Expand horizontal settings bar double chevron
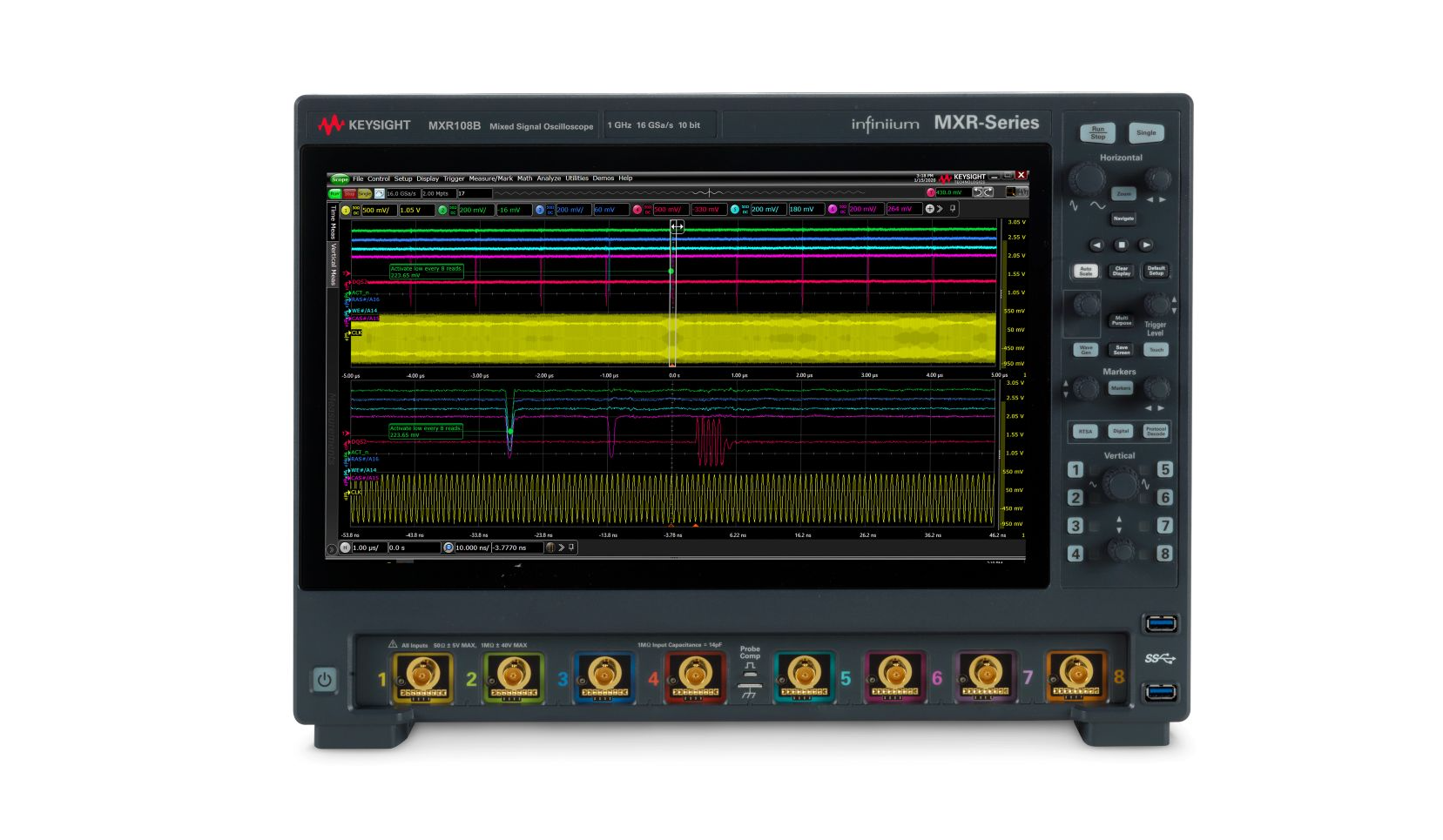The width and height of the screenshot is (1443, 840). (x=561, y=548)
